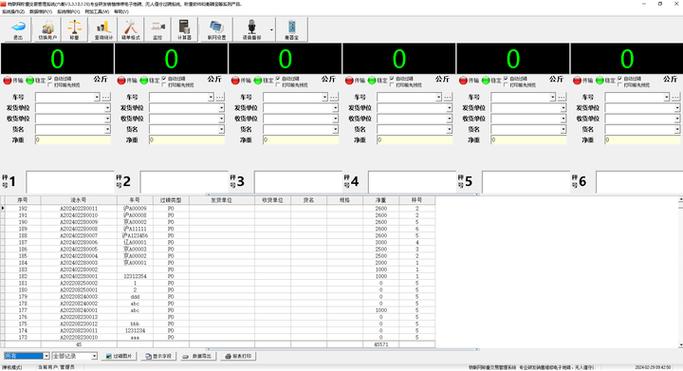The width and height of the screenshot is (683, 371).
Task: Open the 切换用户 switch-user tool
Action: [47, 30]
